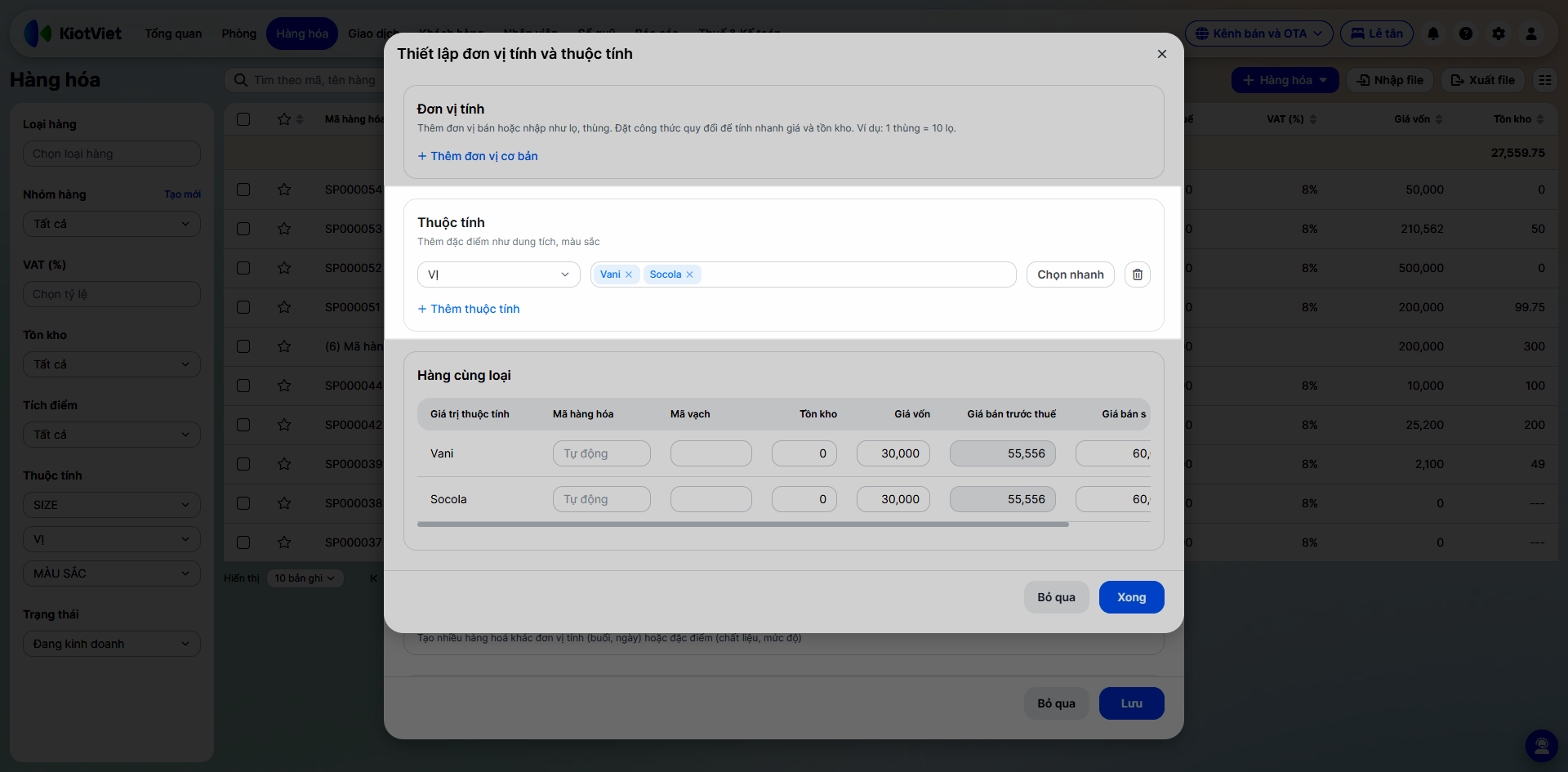Open the Trạng thái Đang kinh doanh dropdown
This screenshot has width=1568, height=772.
tap(112, 644)
